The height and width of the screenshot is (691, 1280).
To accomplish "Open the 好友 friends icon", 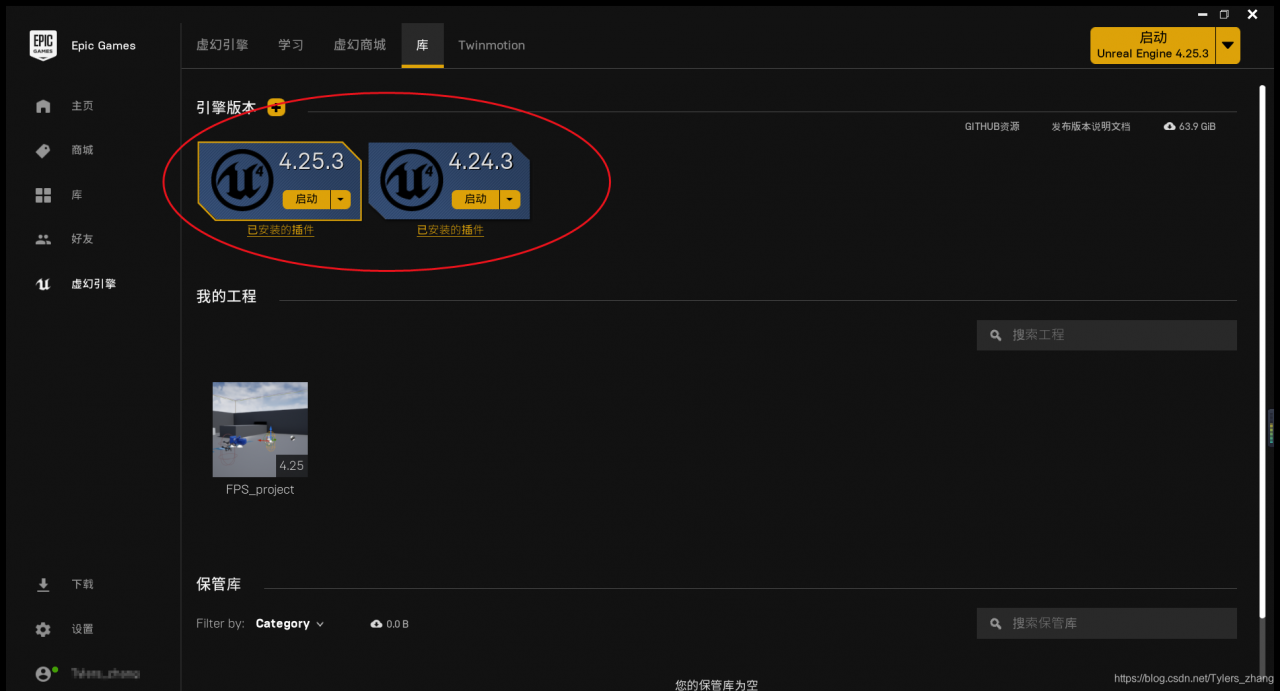I will click(x=43, y=240).
